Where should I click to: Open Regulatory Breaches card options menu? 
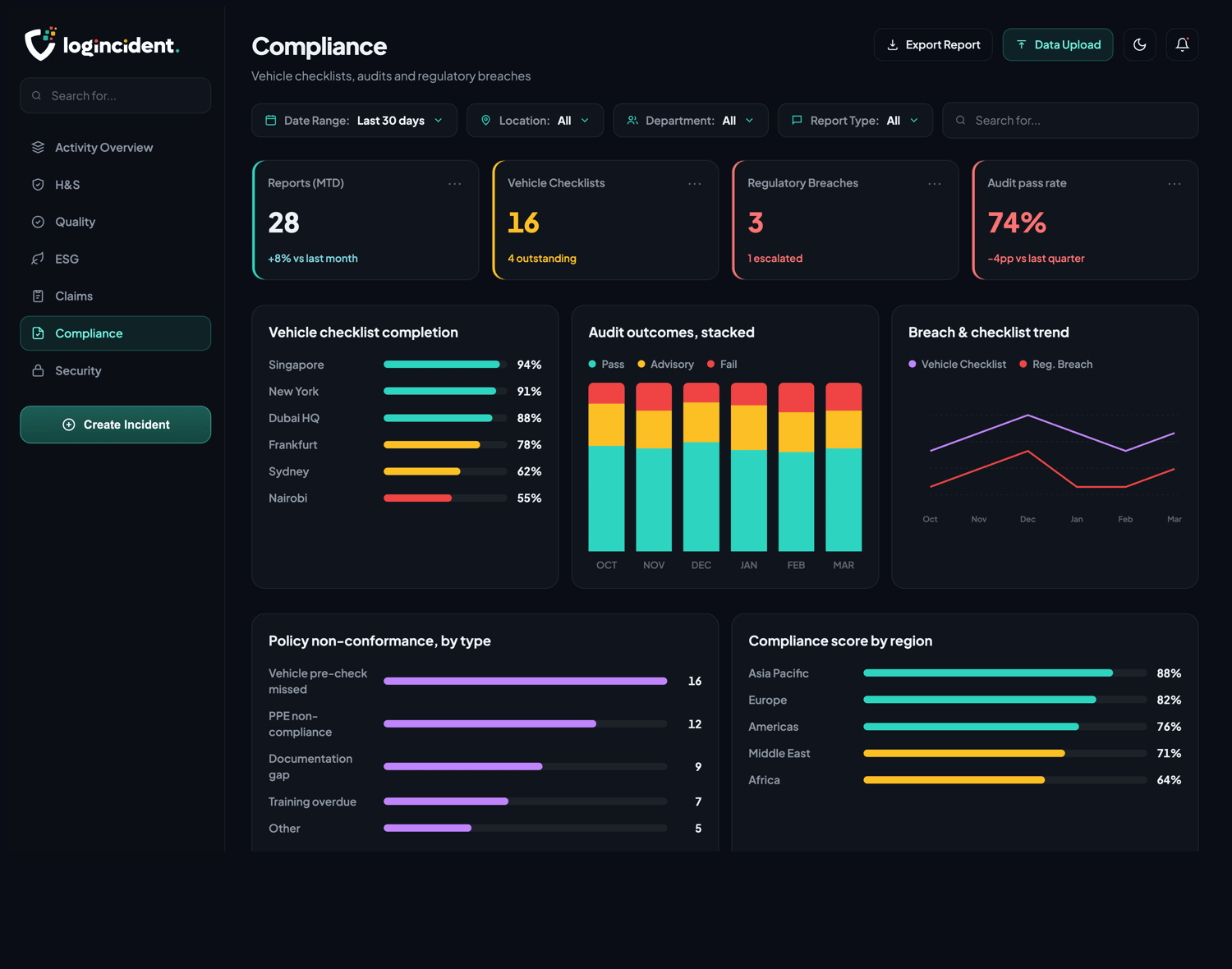click(x=935, y=184)
